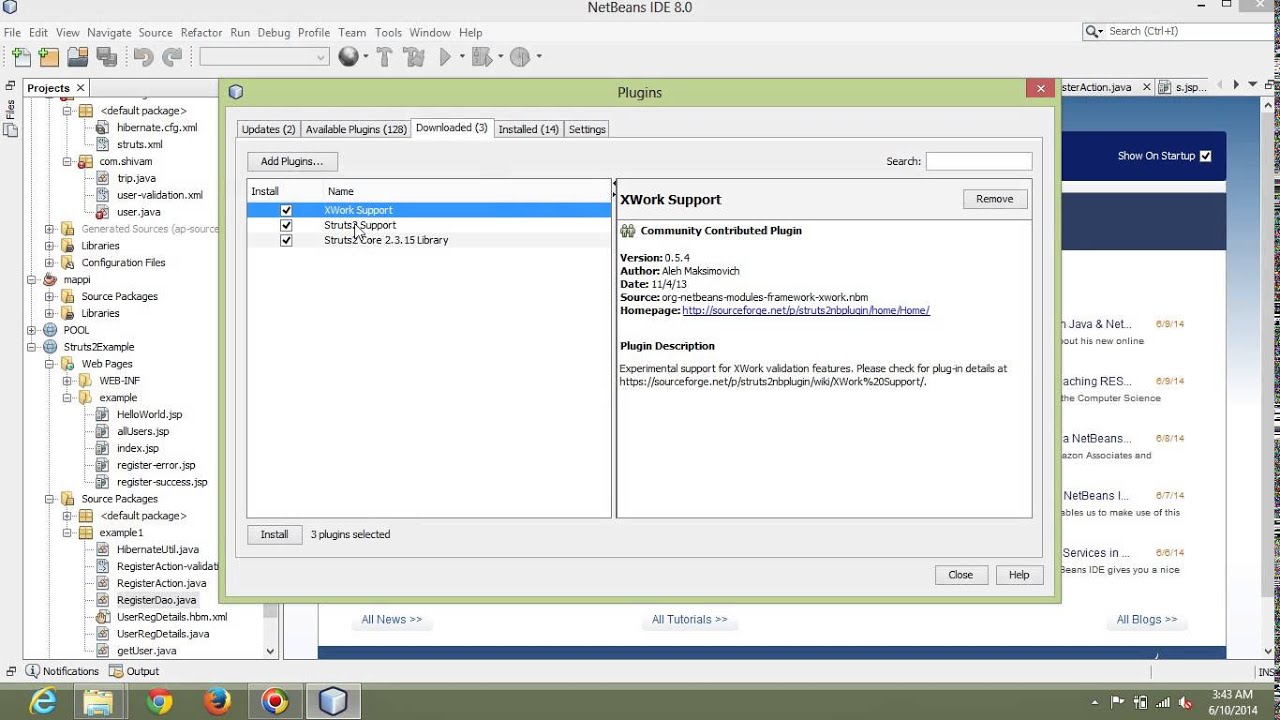Open Internet Explorer from the taskbar
The width and height of the screenshot is (1280, 720).
(42, 702)
